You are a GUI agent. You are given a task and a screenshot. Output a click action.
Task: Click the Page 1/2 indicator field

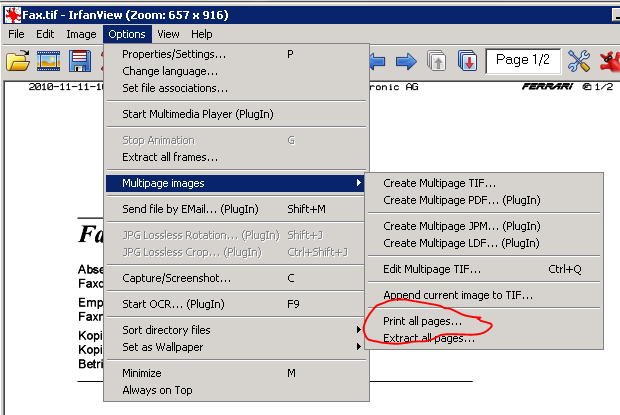522,60
